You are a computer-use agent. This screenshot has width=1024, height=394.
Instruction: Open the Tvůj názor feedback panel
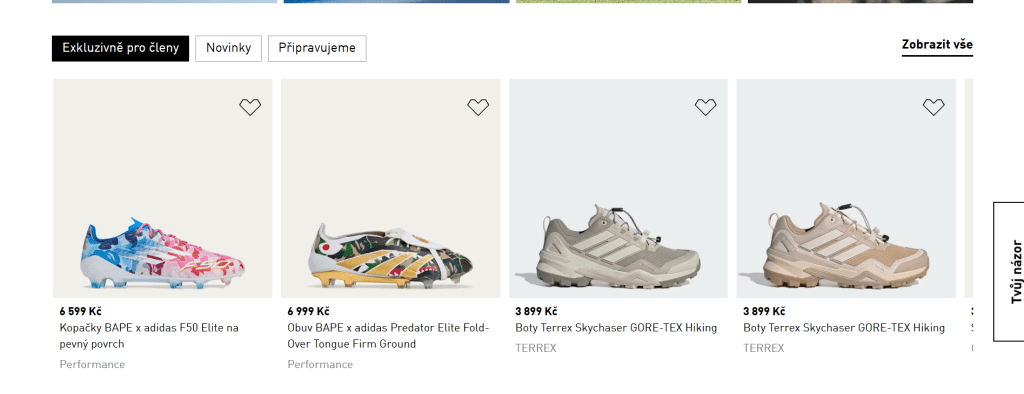tap(1009, 271)
